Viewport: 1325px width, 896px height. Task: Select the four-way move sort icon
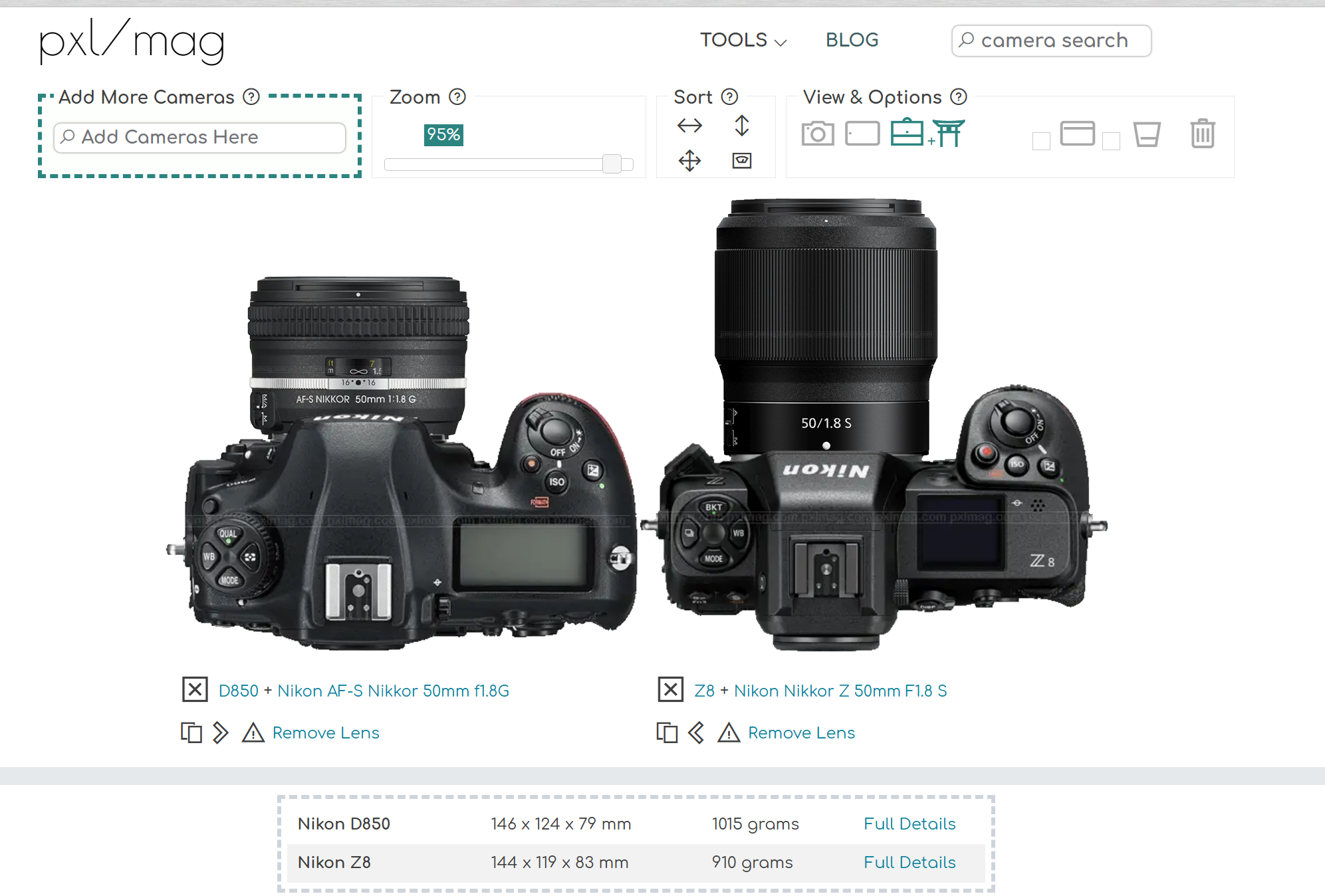point(689,161)
